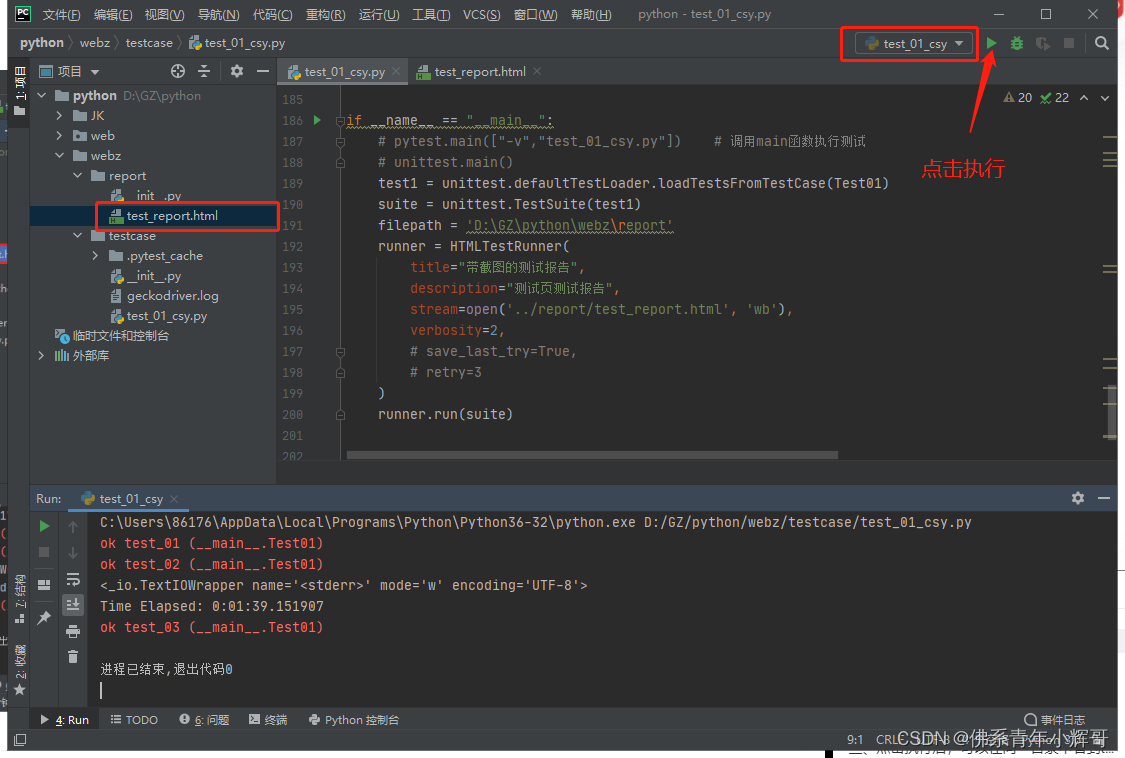The image size is (1125, 758).
Task: Select geckodriver.log in project tree
Action: 172,296
